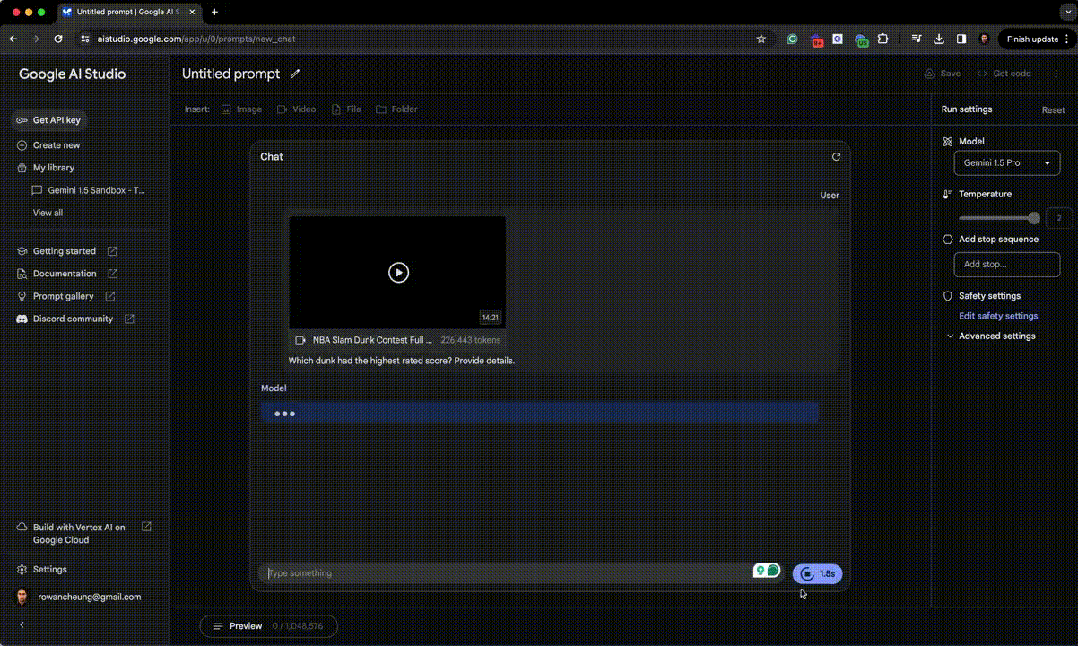Open the Gemini 1.5 Pro model dropdown
Image resolution: width=1078 pixels, height=646 pixels.
click(1006, 162)
